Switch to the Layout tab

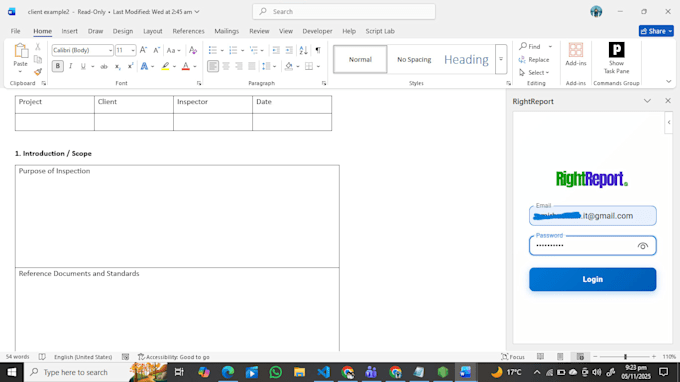[x=153, y=31]
